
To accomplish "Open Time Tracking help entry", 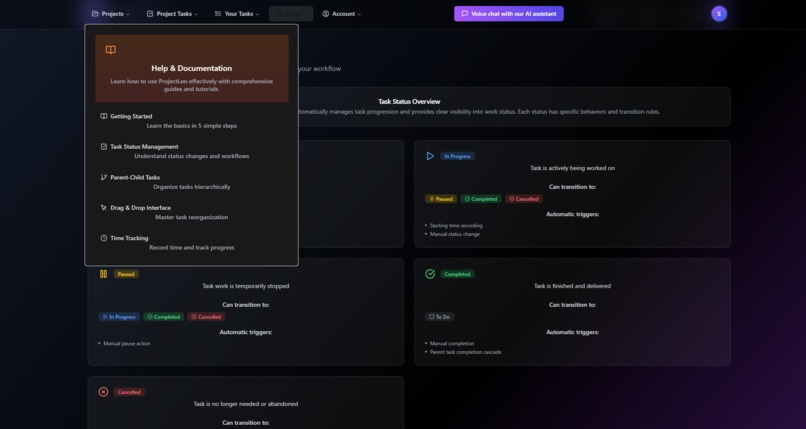I will 191,243.
